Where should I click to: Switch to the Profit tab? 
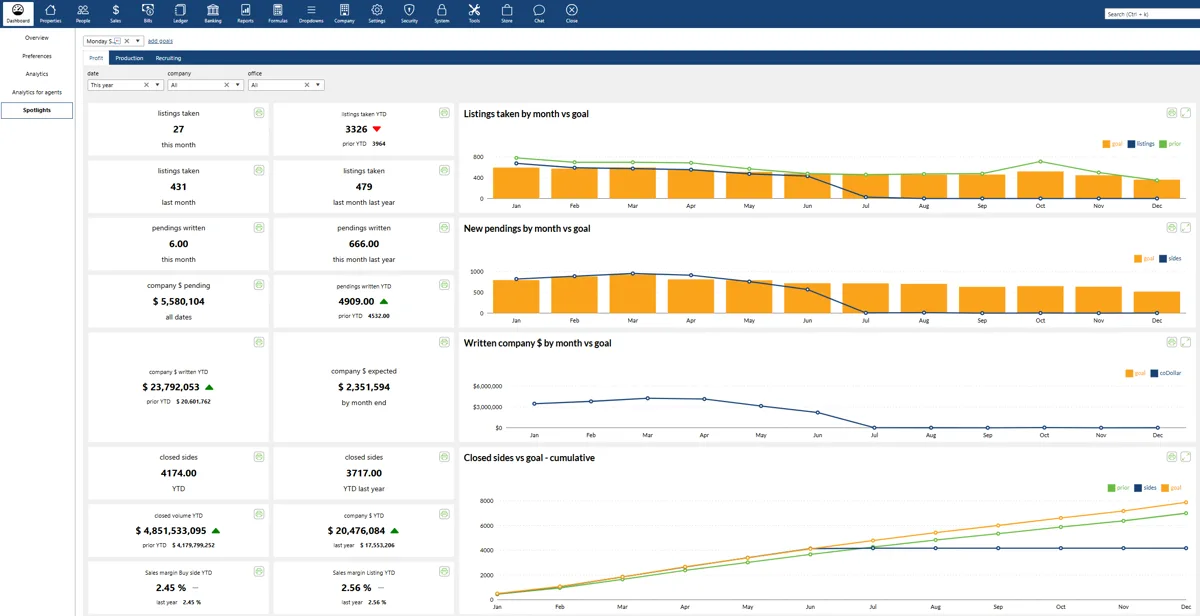97,58
